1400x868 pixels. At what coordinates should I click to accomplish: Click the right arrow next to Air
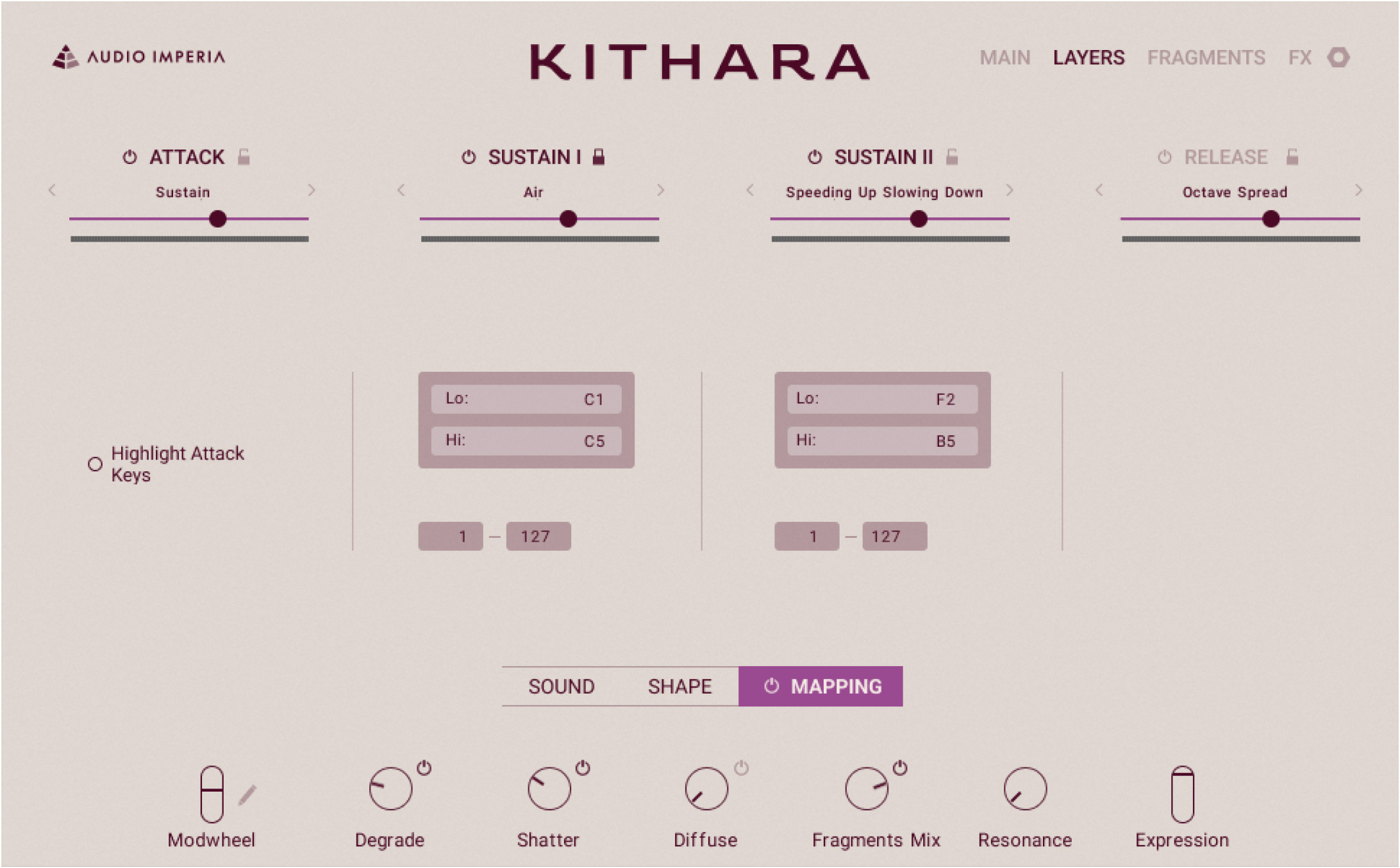[660, 190]
